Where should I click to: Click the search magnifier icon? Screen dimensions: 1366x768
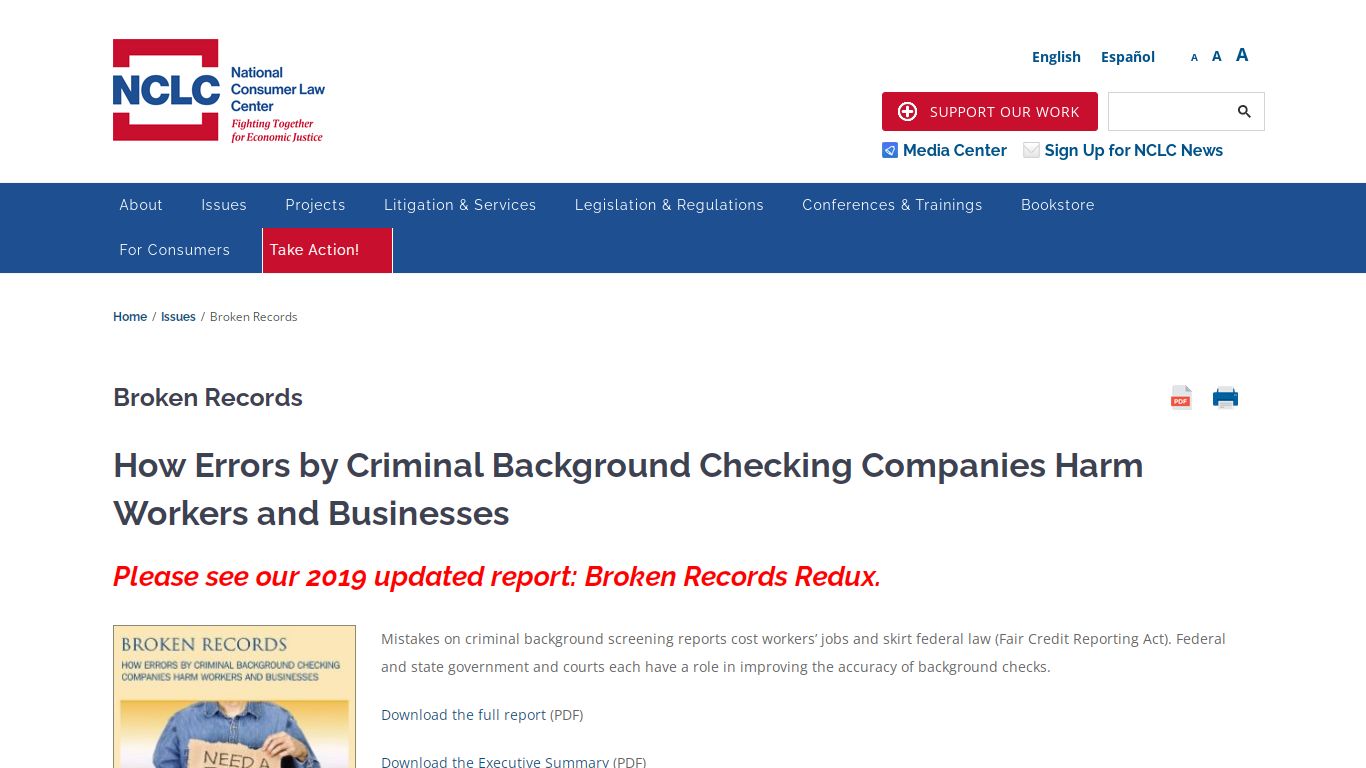1244,111
